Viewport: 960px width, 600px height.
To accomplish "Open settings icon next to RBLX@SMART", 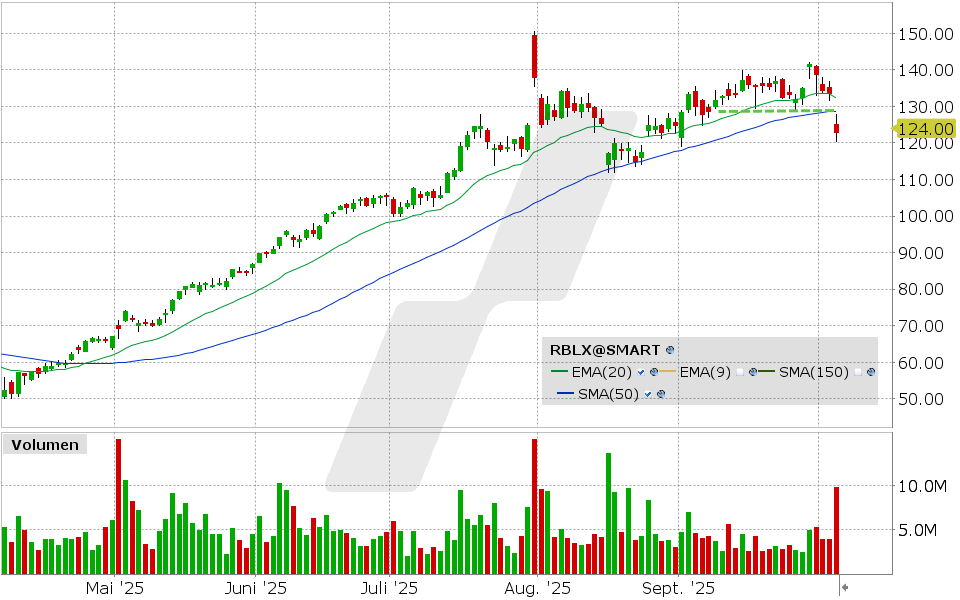I will [668, 350].
